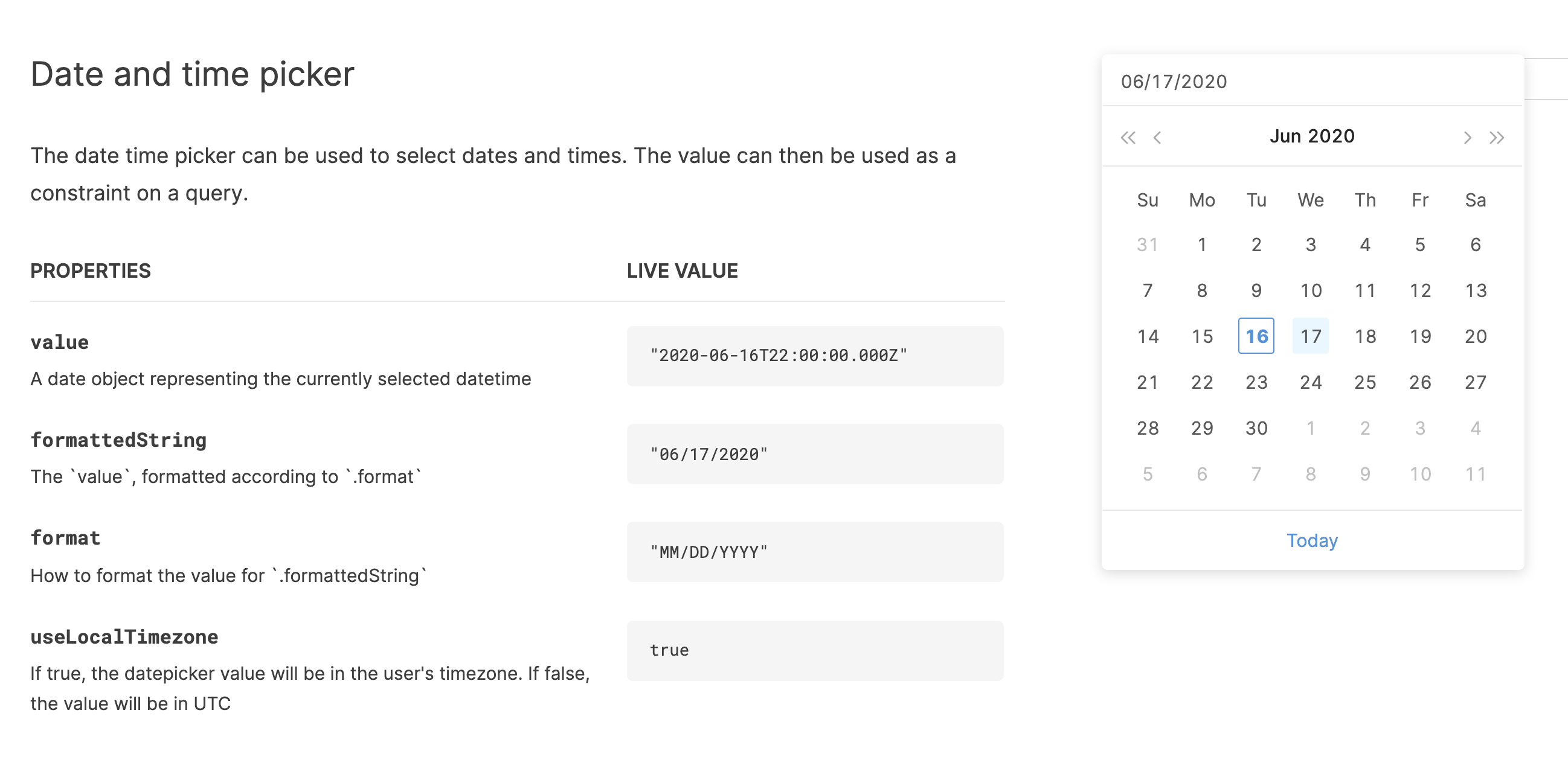Select June 17 in the calendar
This screenshot has height=768, width=1568.
pos(1311,336)
